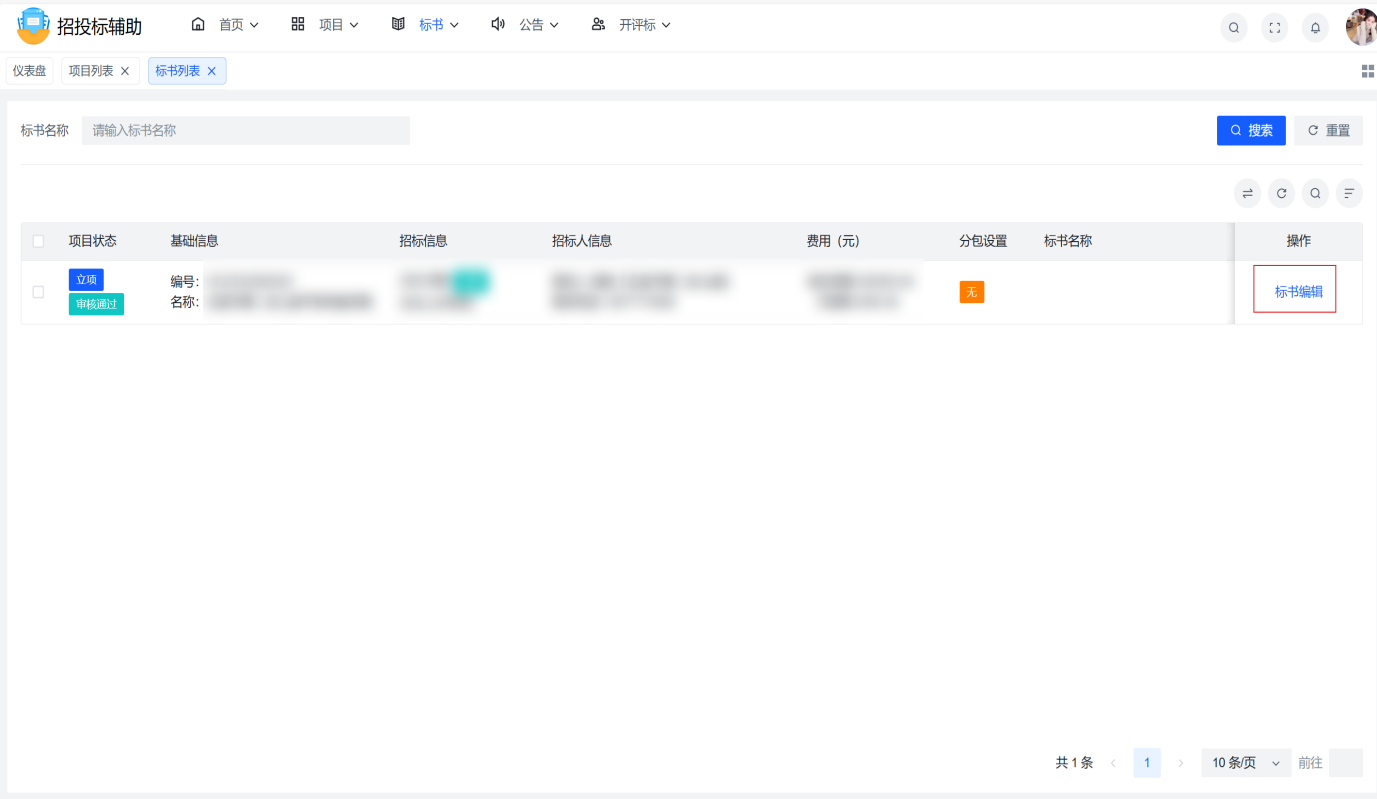The width and height of the screenshot is (1377, 799).
Task: Check the select-all header checkbox
Action: click(x=38, y=241)
